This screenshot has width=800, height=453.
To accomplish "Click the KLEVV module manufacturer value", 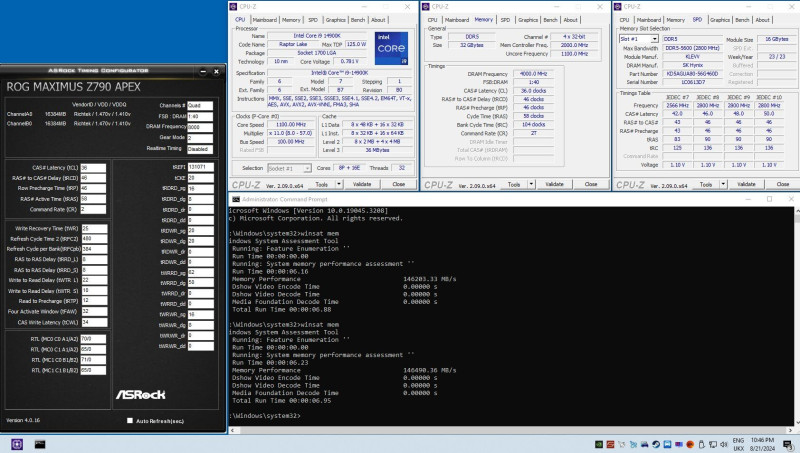I will pyautogui.click(x=692, y=57).
